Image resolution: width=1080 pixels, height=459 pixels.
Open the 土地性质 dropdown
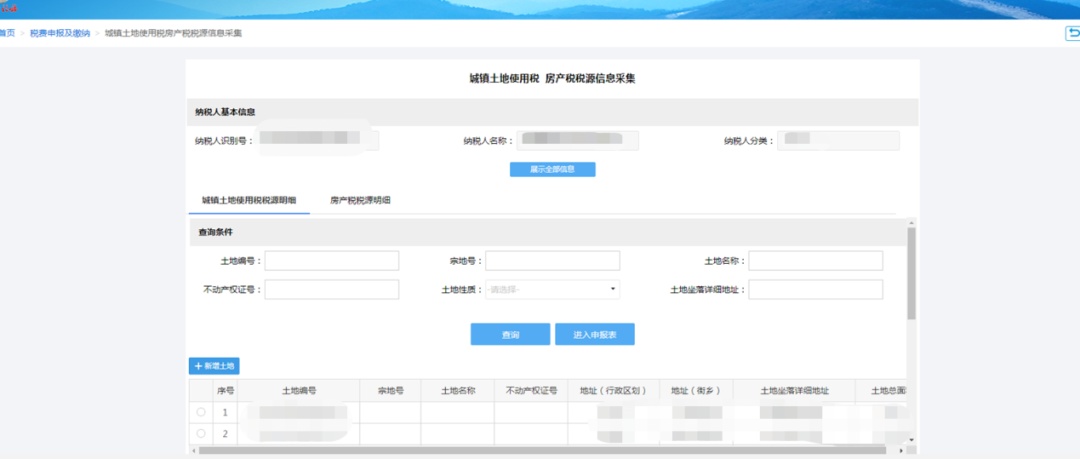tap(552, 290)
